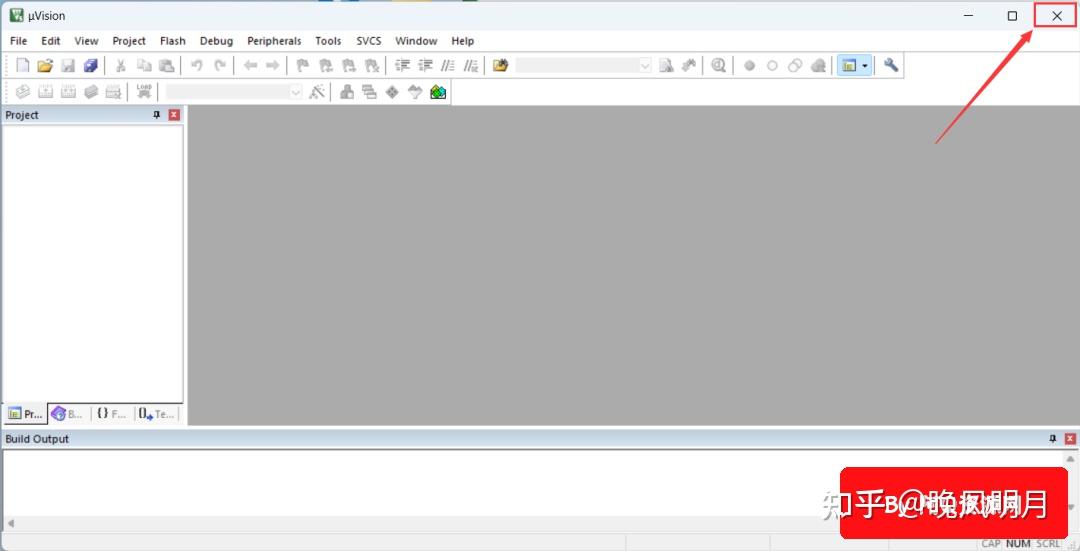Image resolution: width=1080 pixels, height=551 pixels.
Task: Click the Build Output horizontal scrollbar left arrow
Action: click(10, 523)
